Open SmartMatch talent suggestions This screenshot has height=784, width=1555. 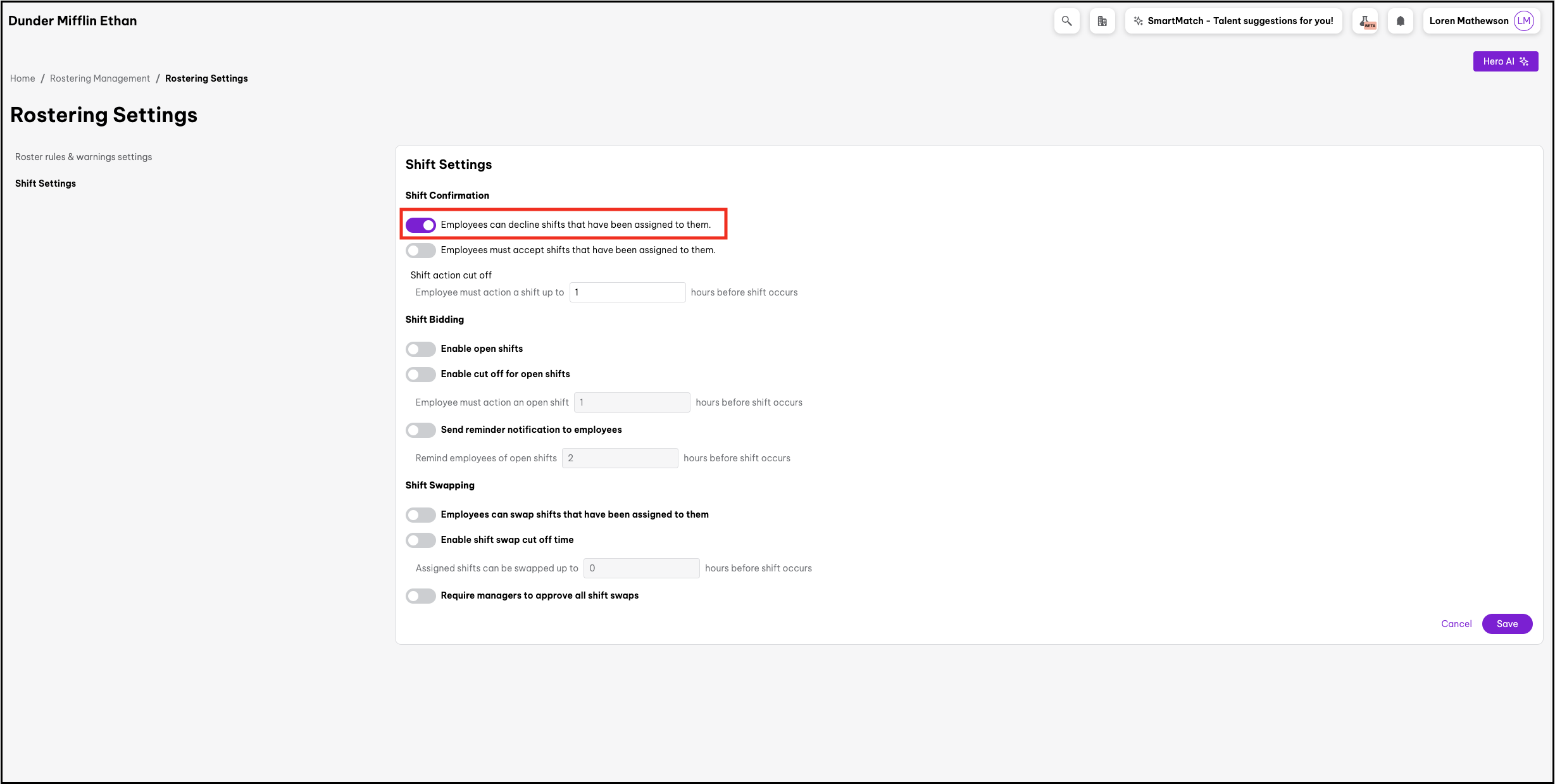1233,21
